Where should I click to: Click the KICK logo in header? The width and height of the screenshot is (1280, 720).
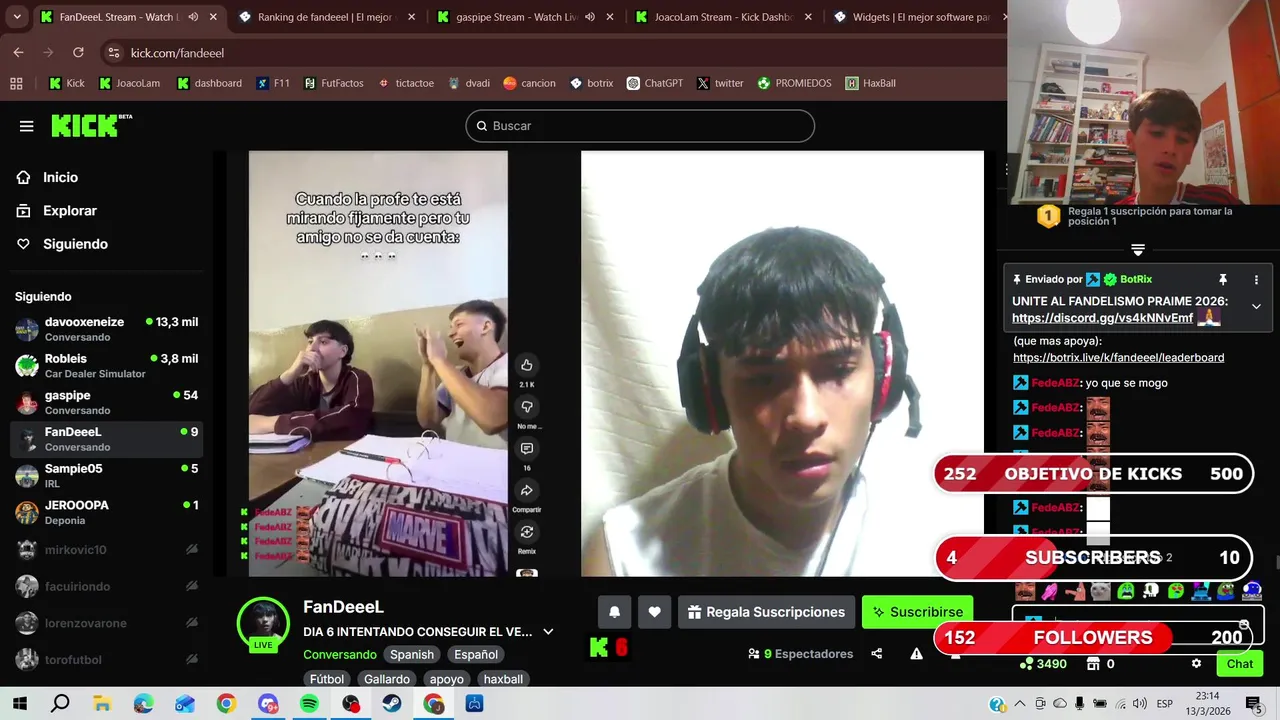91,125
